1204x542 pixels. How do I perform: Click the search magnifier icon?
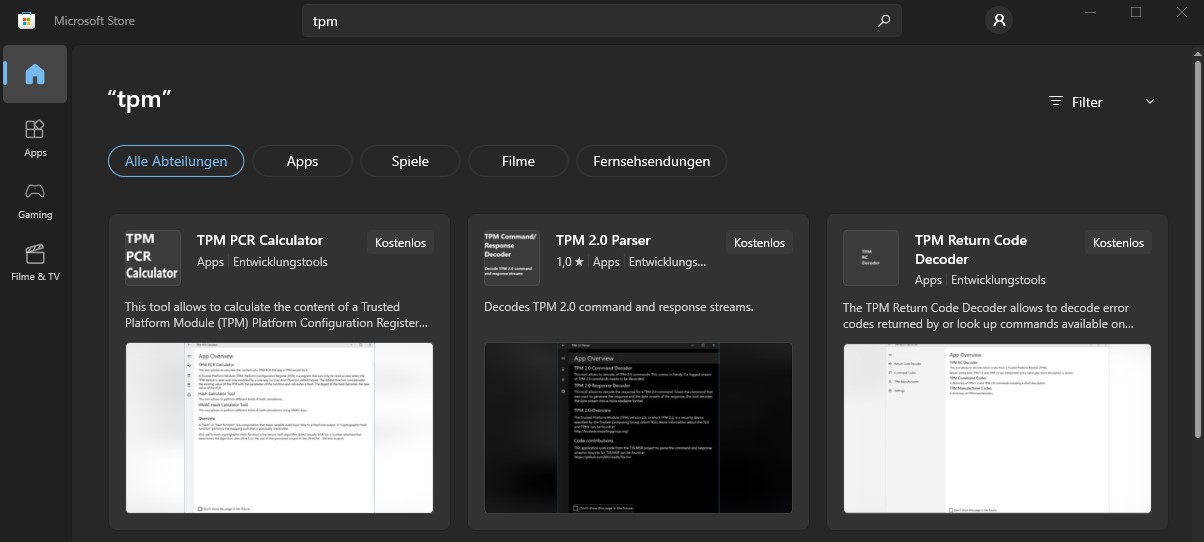883,21
